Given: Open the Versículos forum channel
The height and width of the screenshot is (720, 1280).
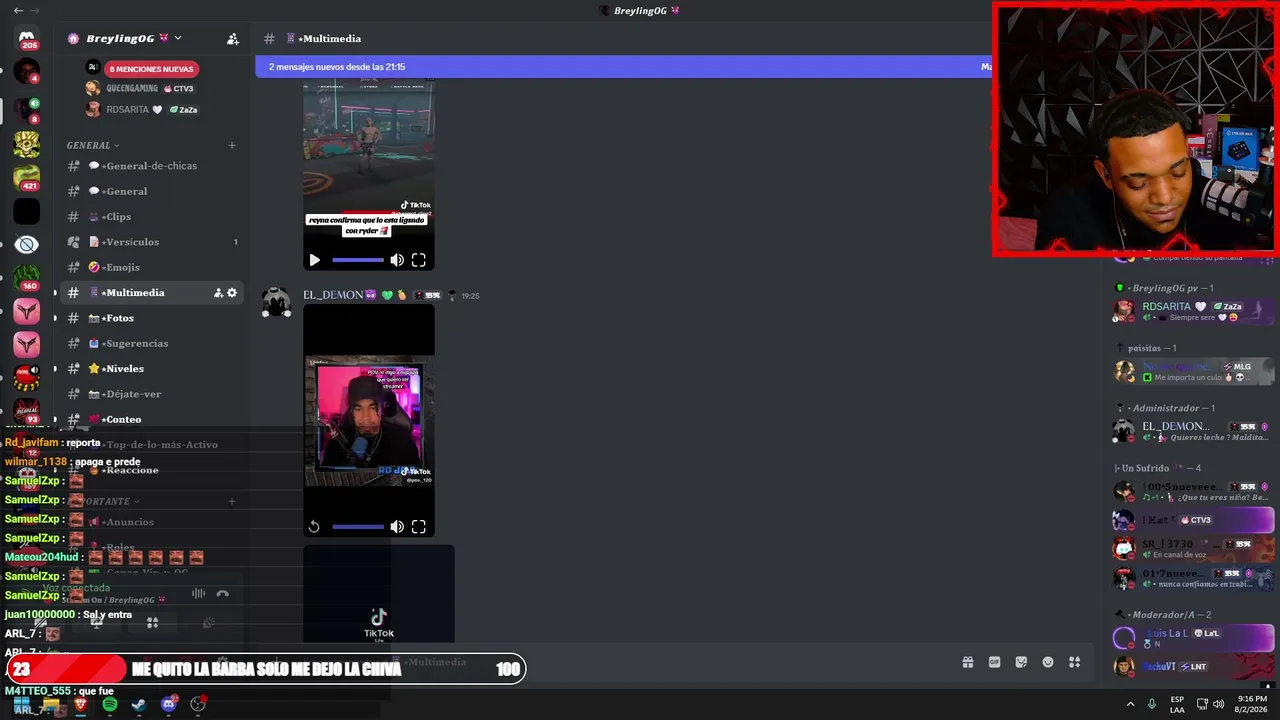Looking at the screenshot, I should (x=150, y=242).
